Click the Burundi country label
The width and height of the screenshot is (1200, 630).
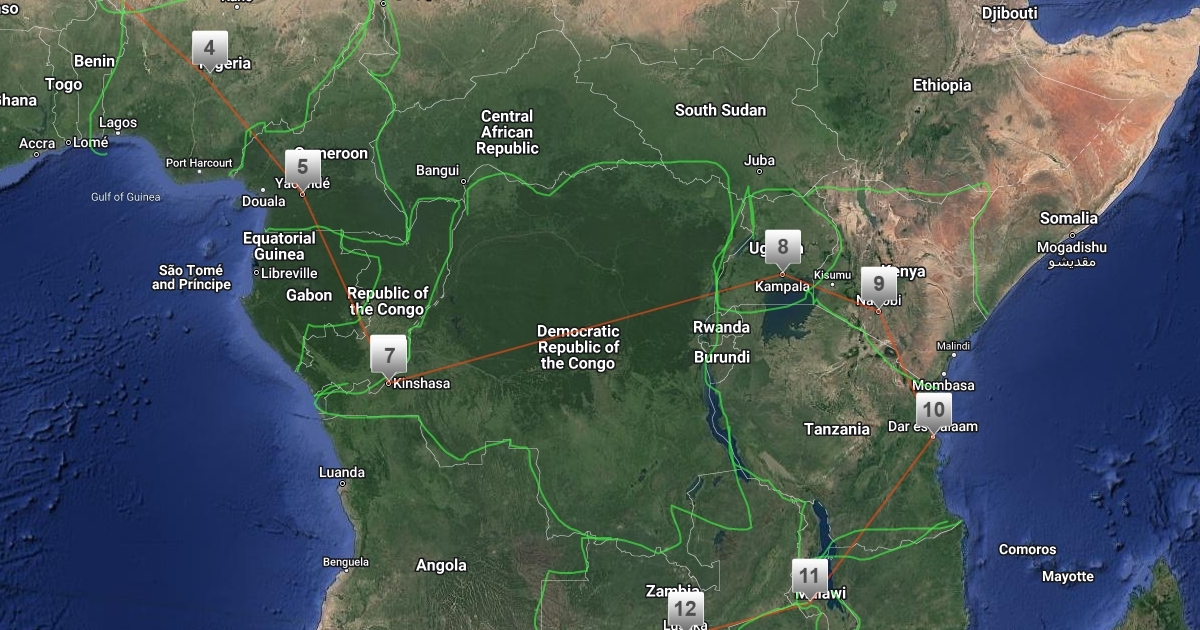point(721,357)
